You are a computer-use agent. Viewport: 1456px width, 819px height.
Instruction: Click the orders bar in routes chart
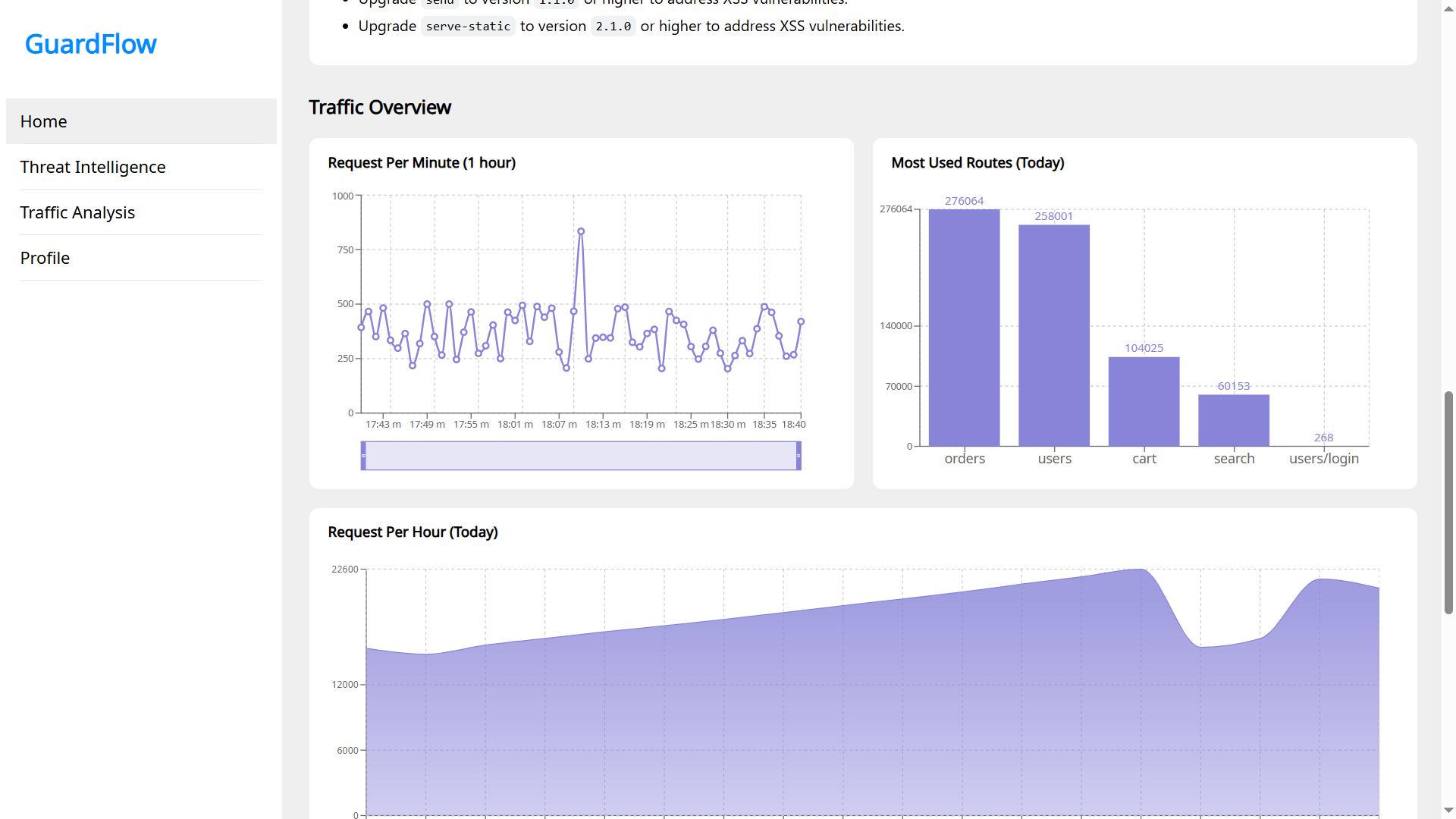click(x=964, y=328)
